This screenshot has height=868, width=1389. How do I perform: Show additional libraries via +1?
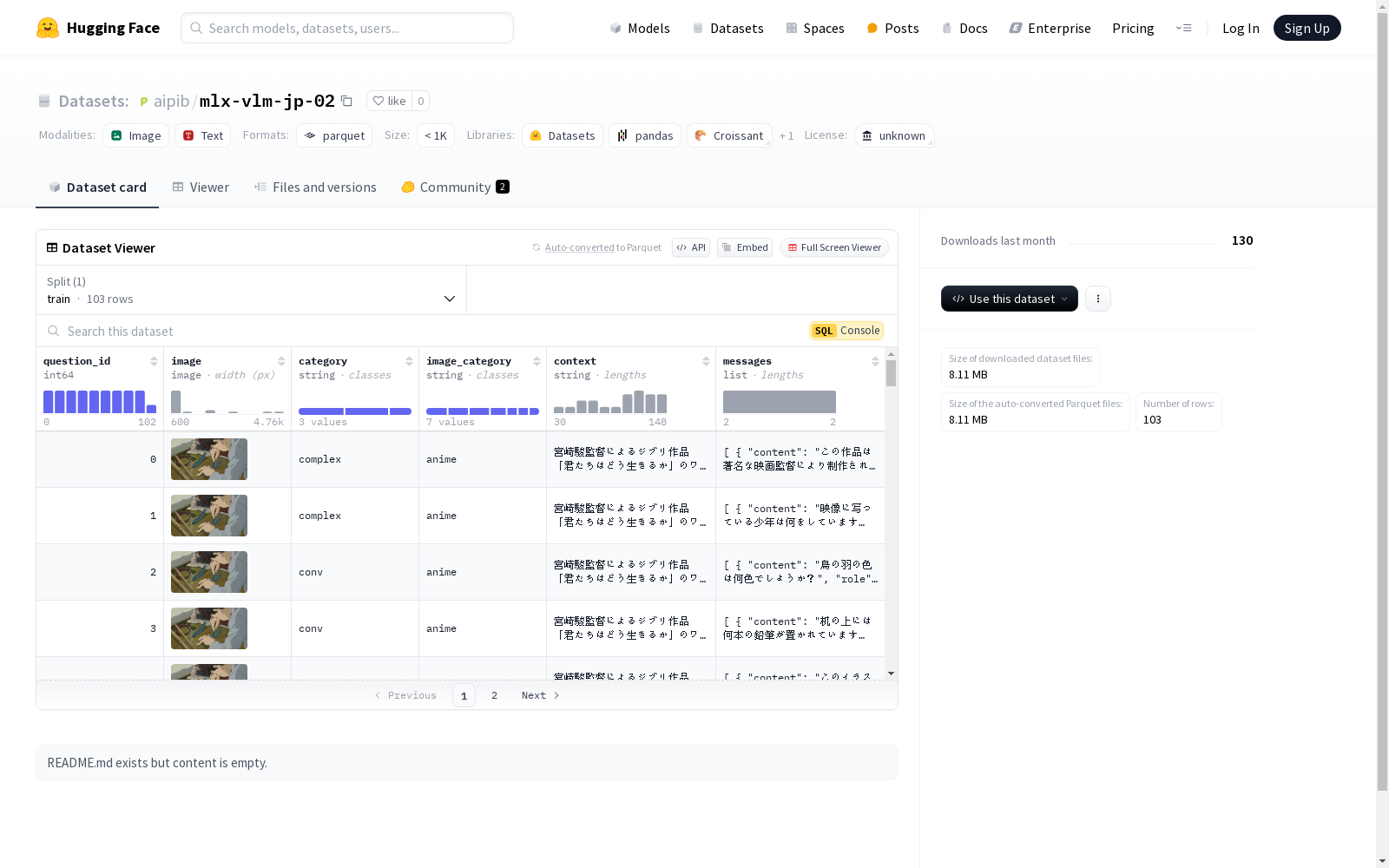(x=786, y=136)
